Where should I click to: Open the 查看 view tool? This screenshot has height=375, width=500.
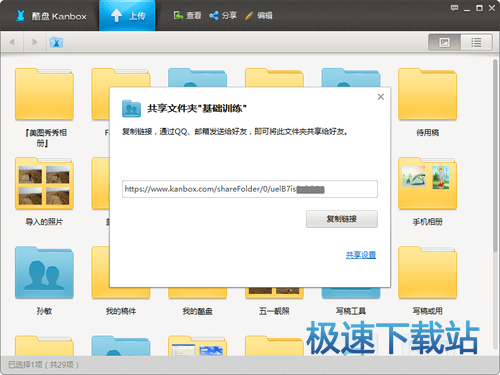pyautogui.click(x=187, y=15)
